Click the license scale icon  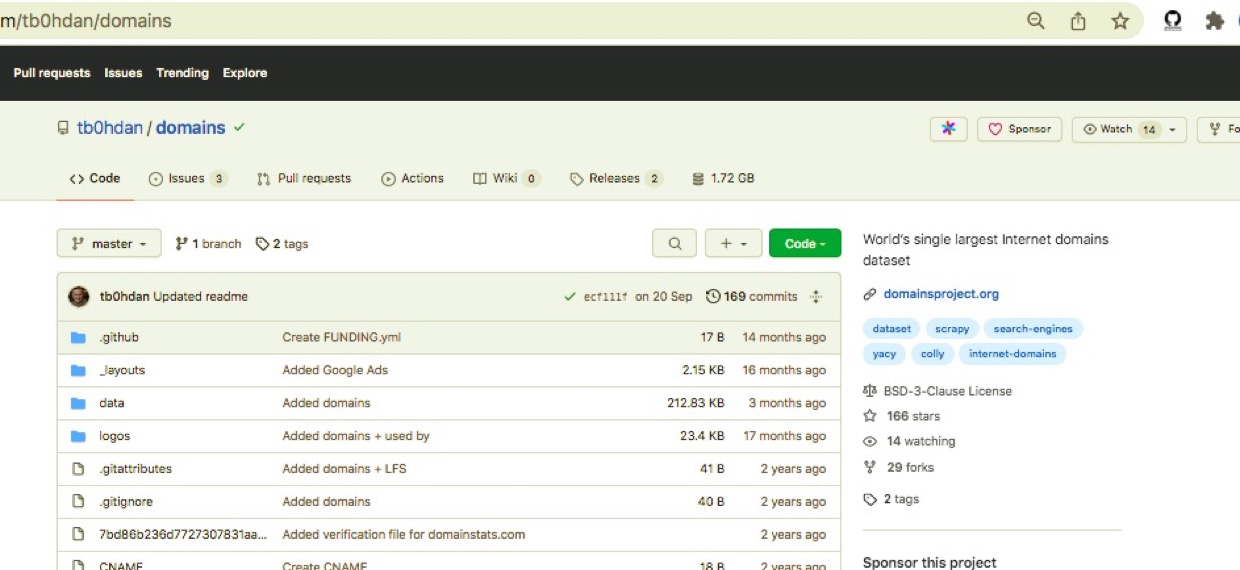point(869,391)
